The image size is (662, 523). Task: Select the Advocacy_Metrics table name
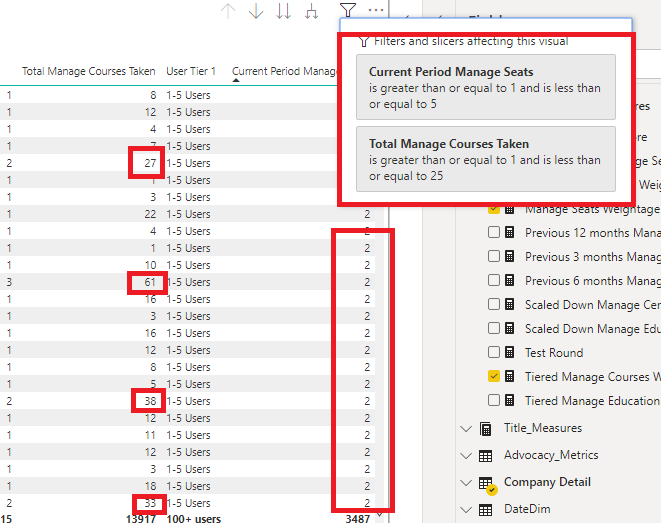click(551, 455)
